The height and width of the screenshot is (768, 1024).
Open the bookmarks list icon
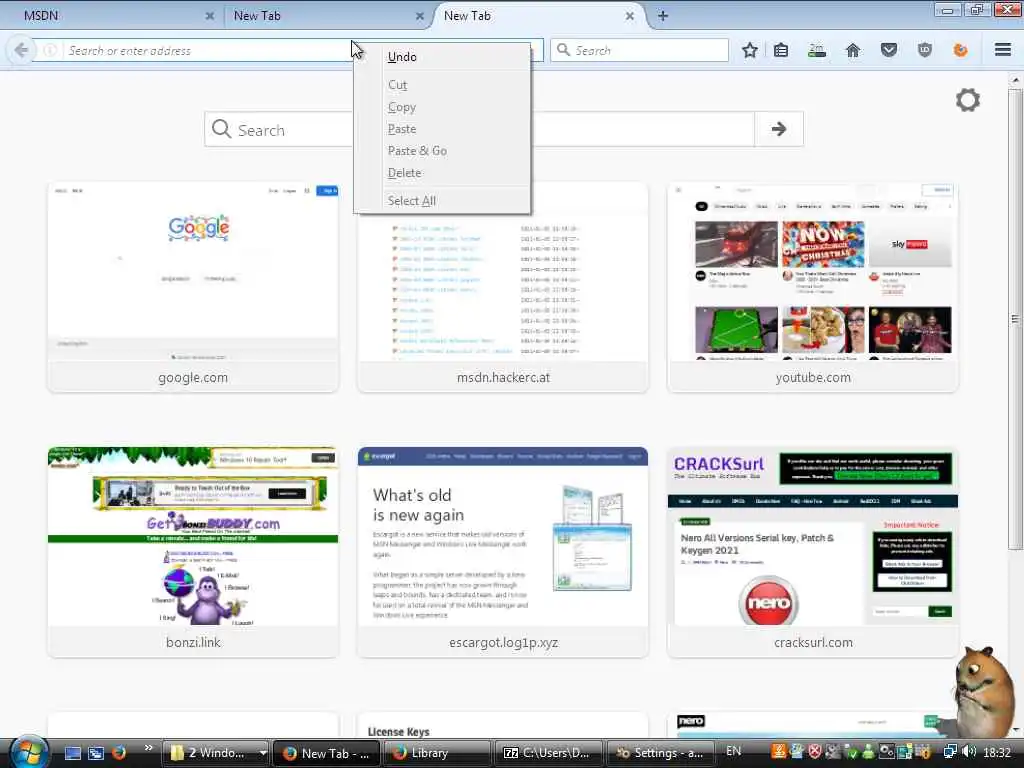pos(781,50)
